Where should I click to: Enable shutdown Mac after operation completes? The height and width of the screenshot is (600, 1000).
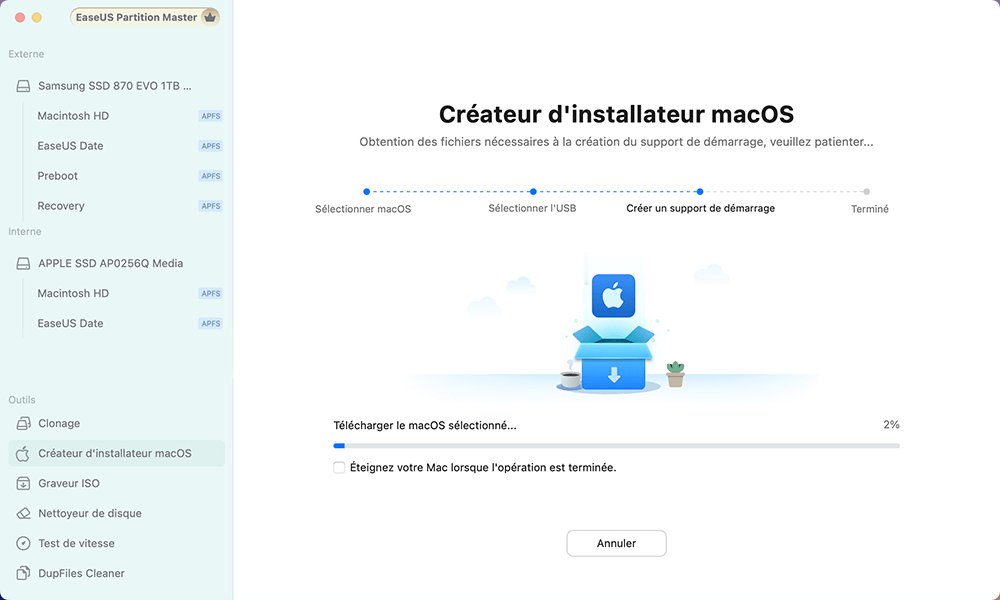click(x=341, y=467)
